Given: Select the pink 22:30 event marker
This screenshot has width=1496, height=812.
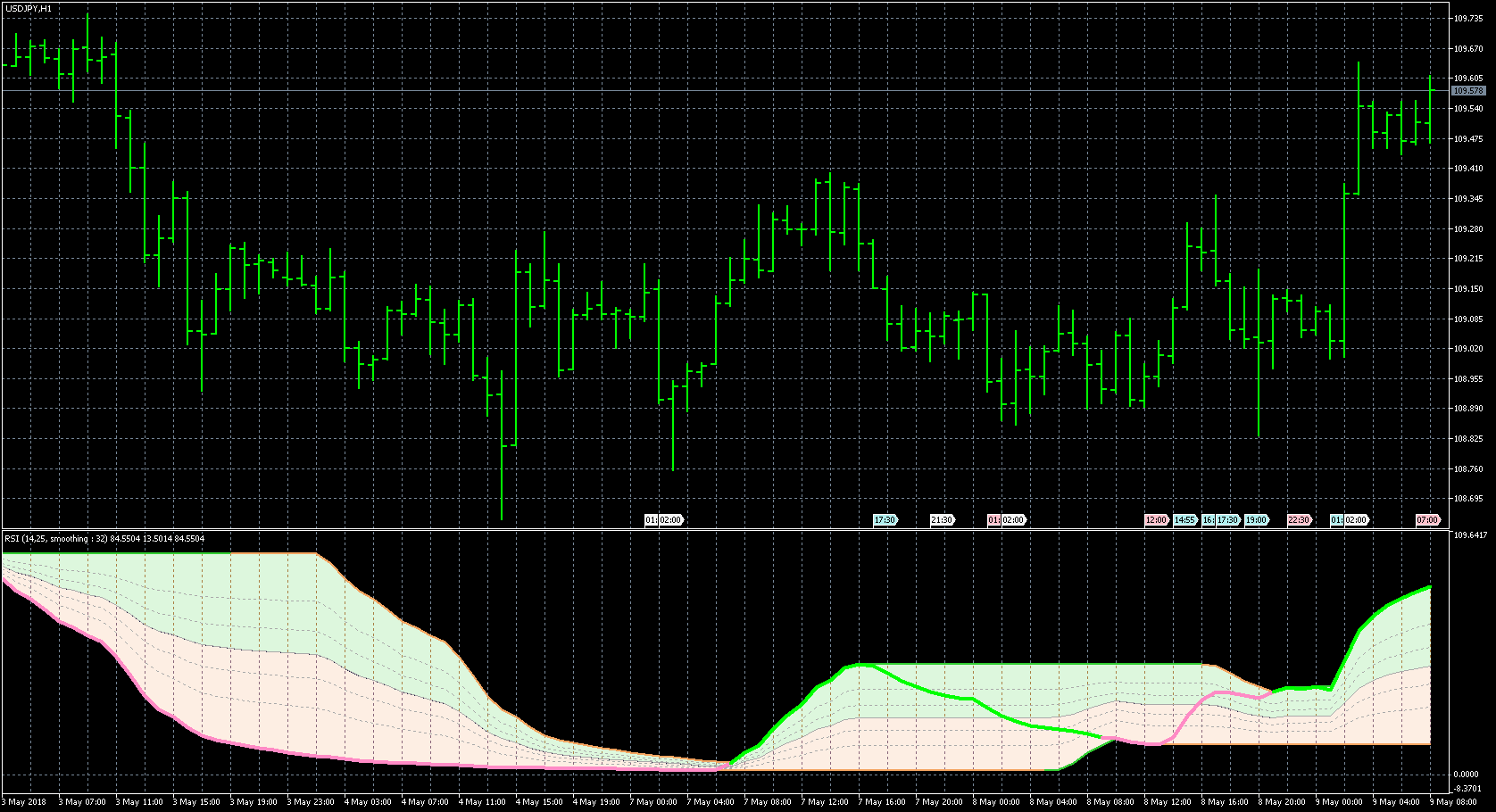Looking at the screenshot, I should [x=1299, y=520].
